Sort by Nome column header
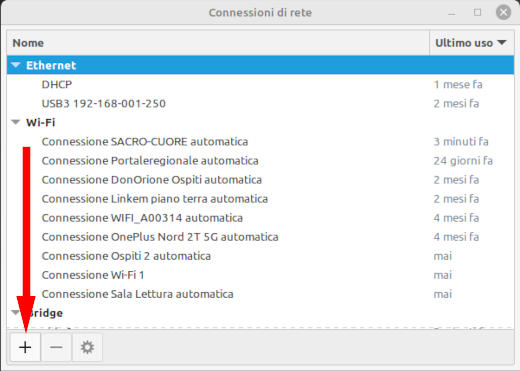Screen dimensions: 520x371 coord(218,43)
